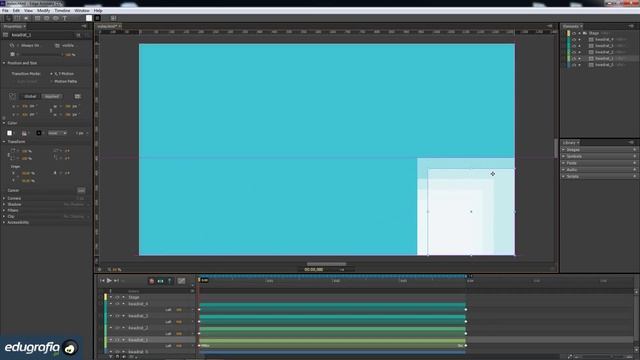Add script in library Scripts

pos(635,176)
